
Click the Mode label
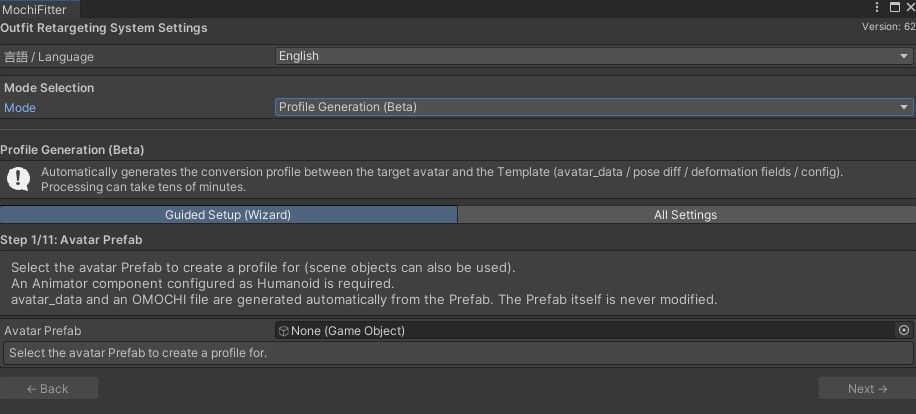20,108
